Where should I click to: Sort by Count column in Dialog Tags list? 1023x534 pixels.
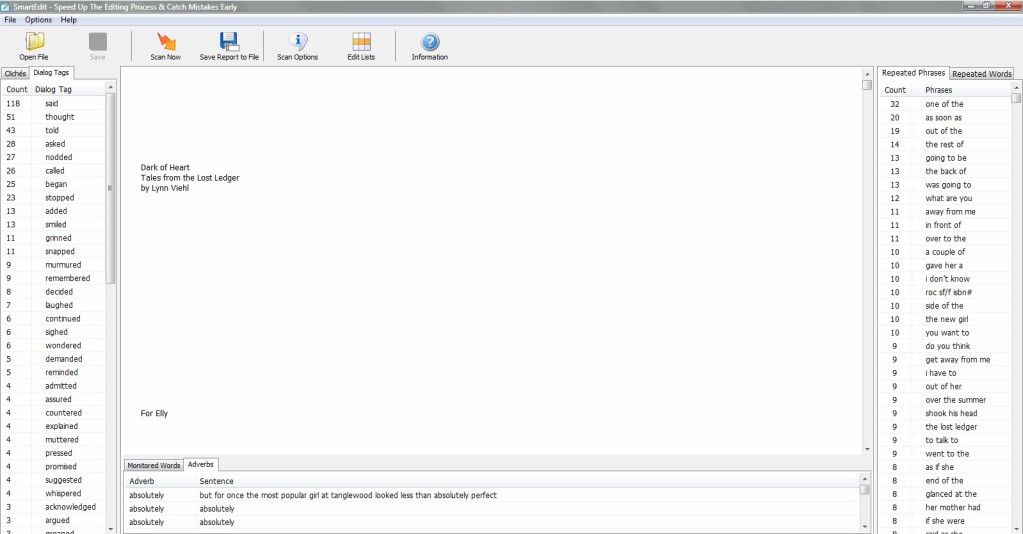pyautogui.click(x=17, y=89)
